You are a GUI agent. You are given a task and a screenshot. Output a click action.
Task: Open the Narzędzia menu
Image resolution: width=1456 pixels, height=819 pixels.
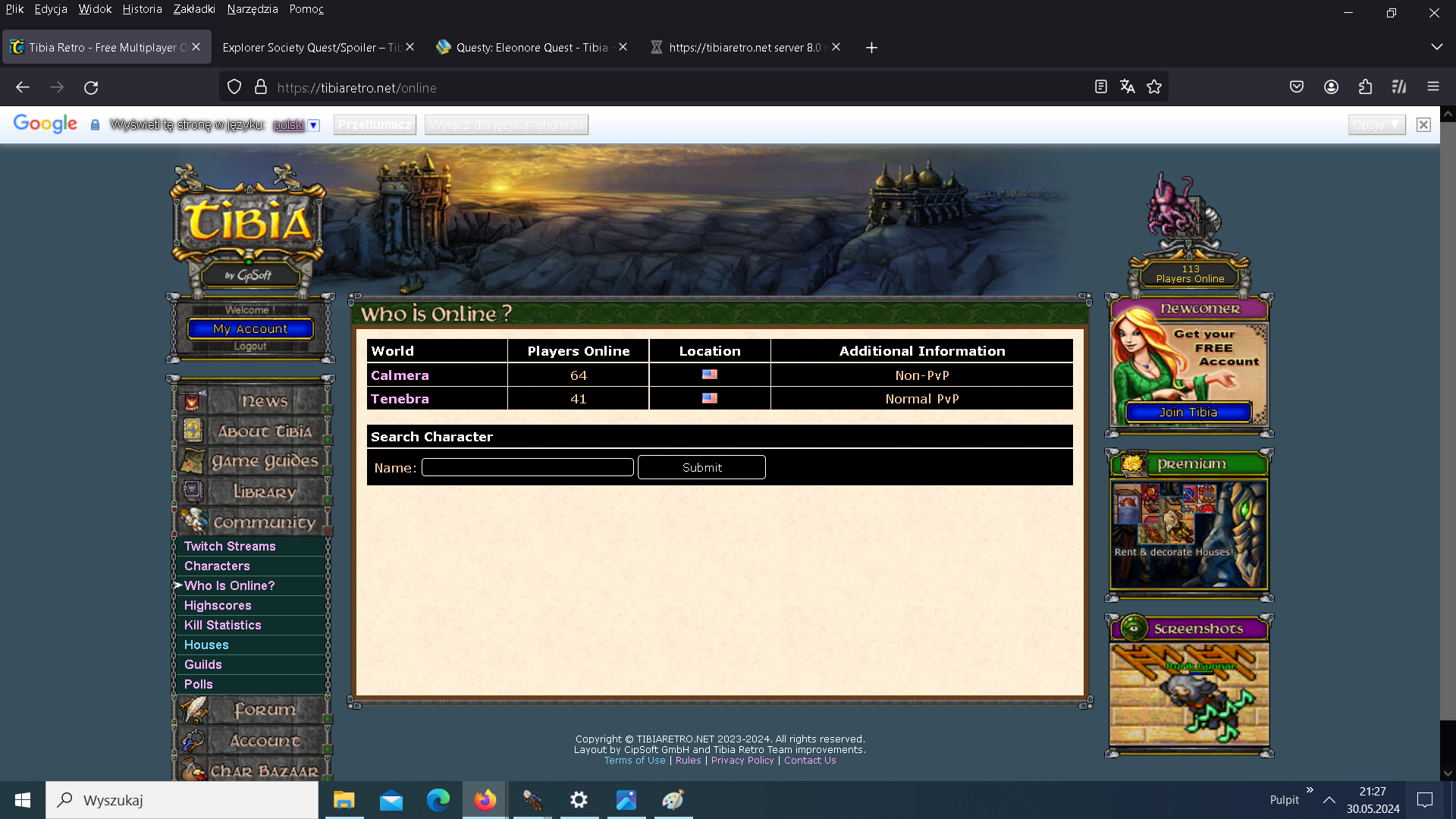pyautogui.click(x=253, y=9)
